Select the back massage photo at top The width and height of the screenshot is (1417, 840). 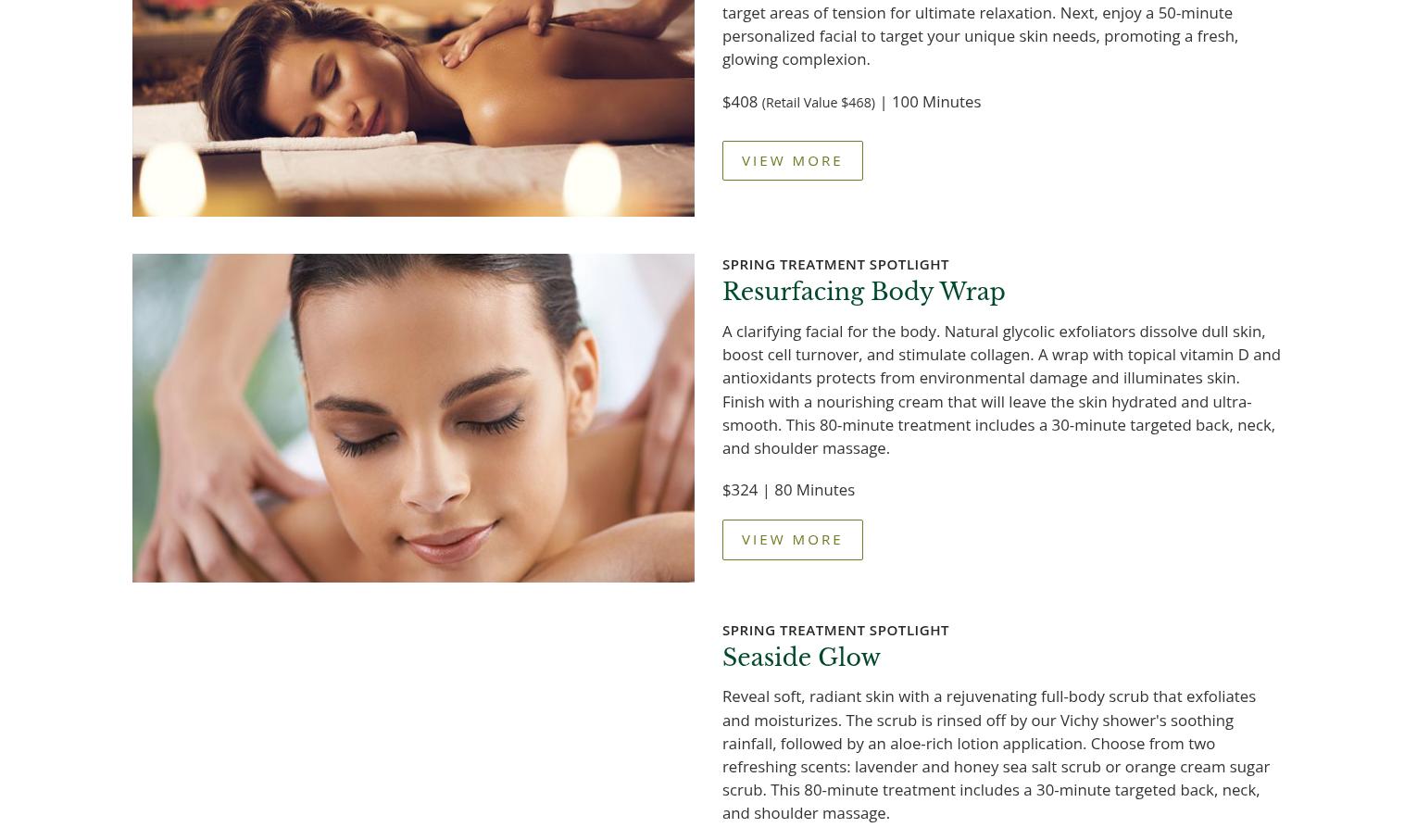(x=413, y=107)
